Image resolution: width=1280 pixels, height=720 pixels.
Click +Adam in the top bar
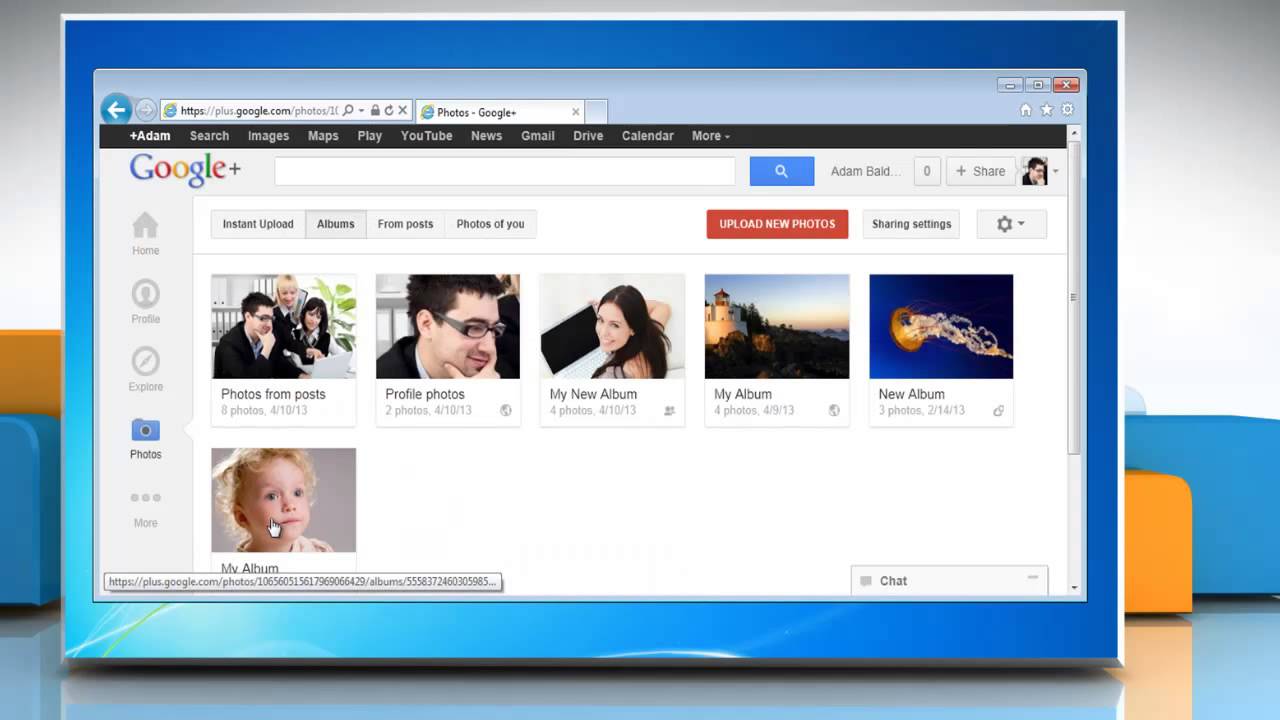pyautogui.click(x=150, y=136)
